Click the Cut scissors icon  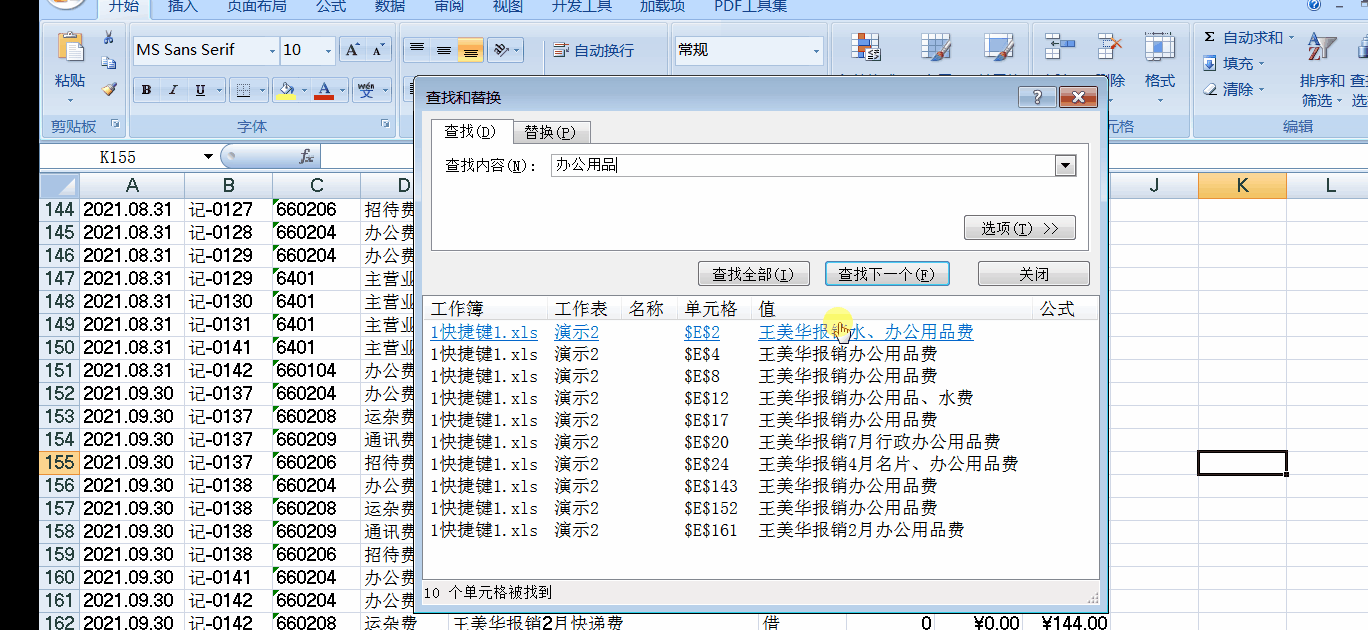[x=108, y=38]
